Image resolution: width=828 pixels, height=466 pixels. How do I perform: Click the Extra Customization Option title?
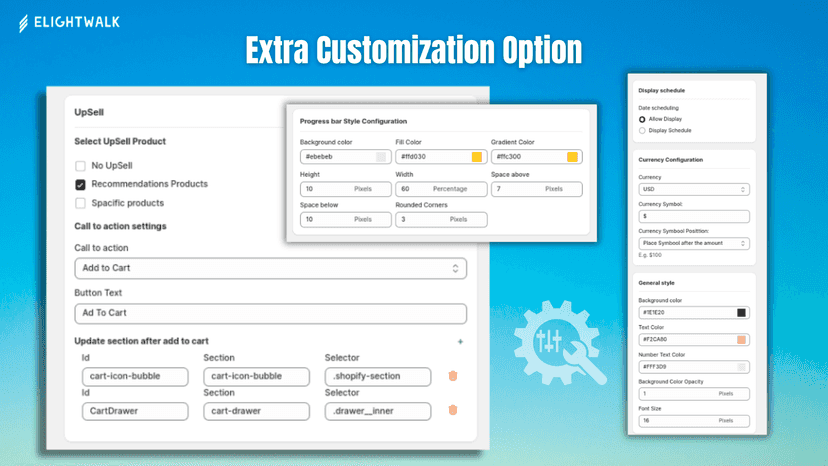[x=413, y=50]
